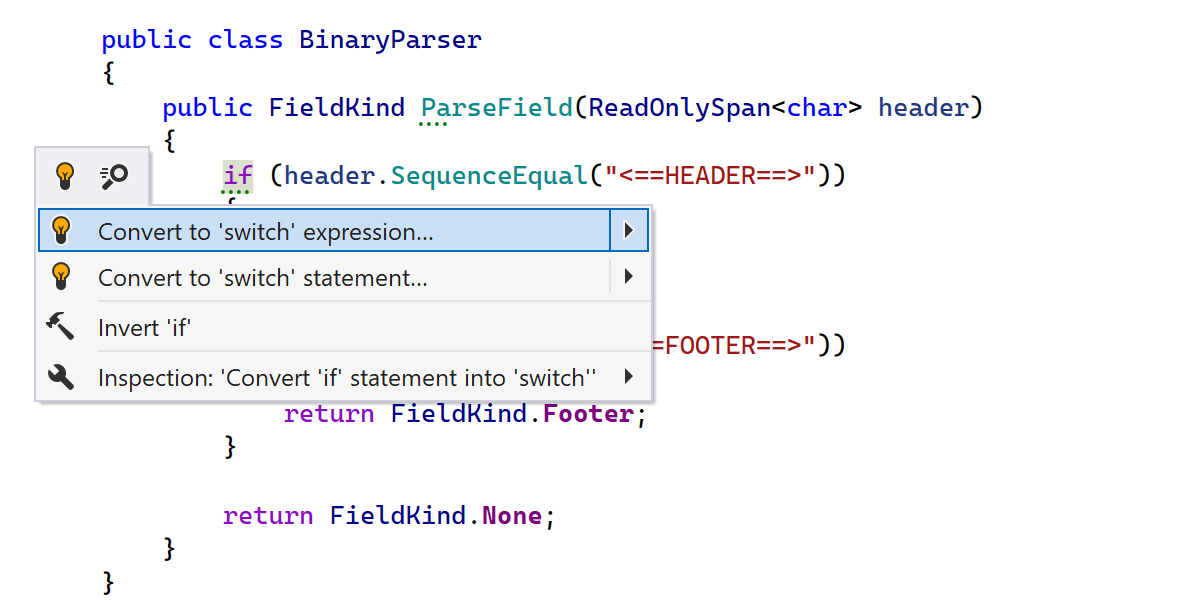Click the 'class' keyword
The width and height of the screenshot is (1200, 600).
click(245, 40)
